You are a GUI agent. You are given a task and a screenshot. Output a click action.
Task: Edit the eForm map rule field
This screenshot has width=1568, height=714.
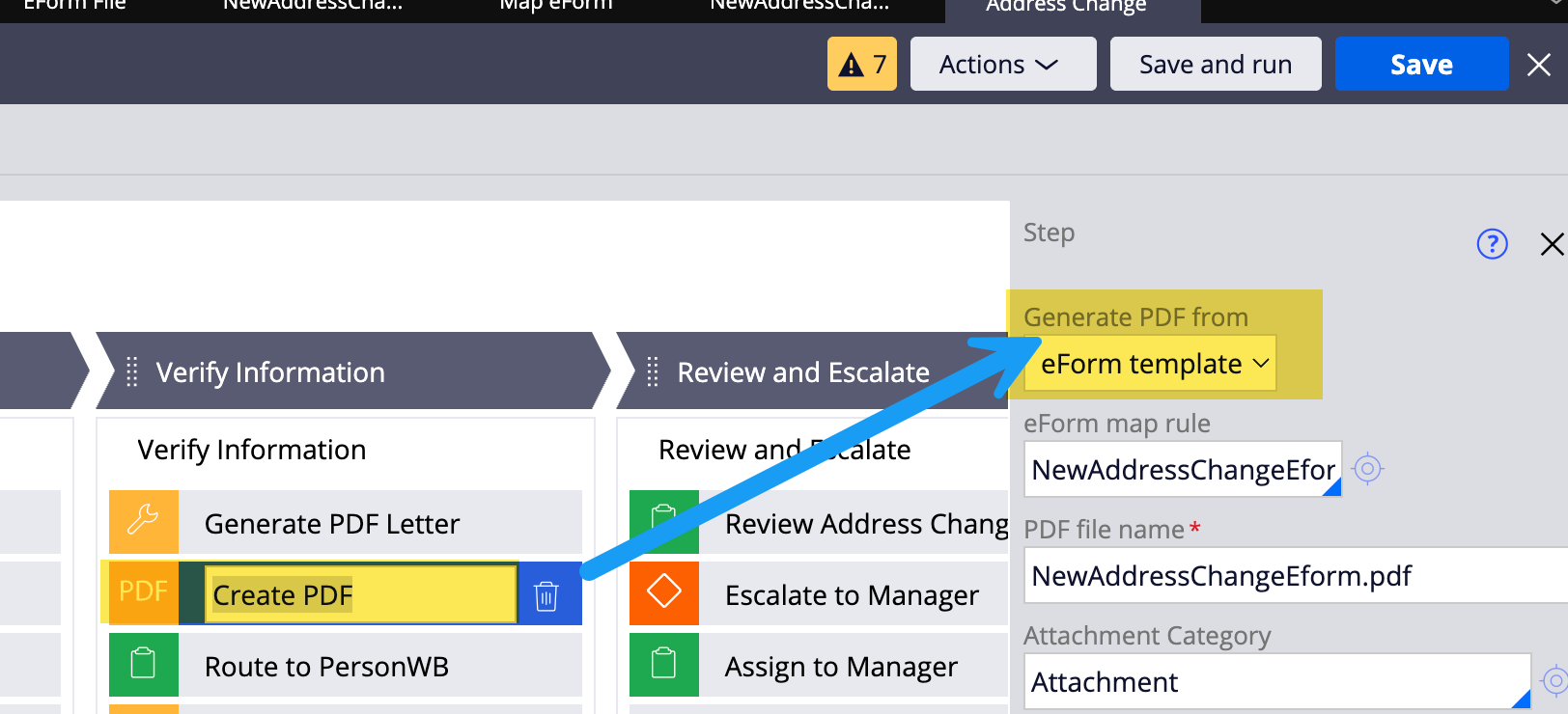point(1183,469)
